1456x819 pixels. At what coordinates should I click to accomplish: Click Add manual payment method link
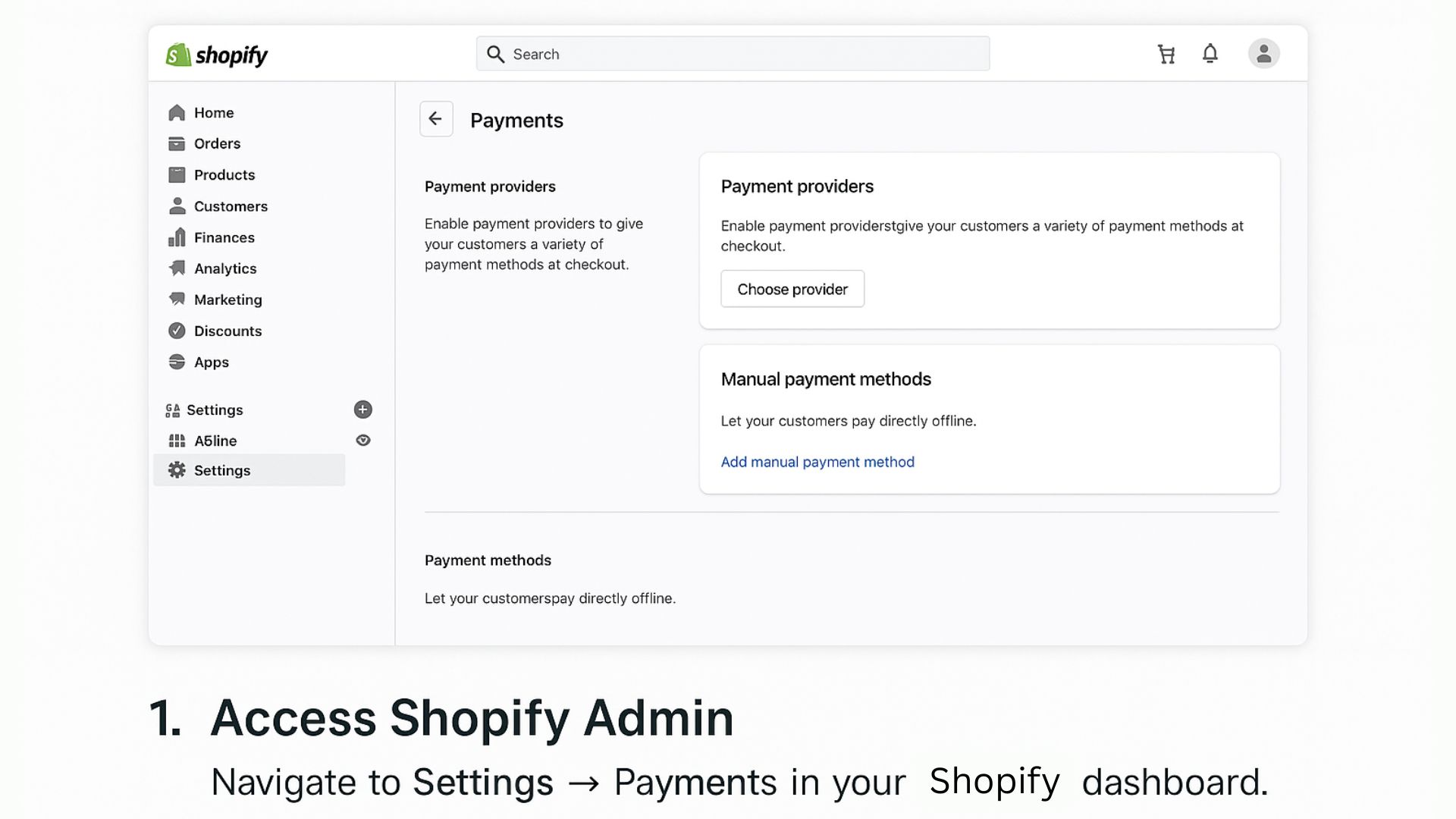[817, 462]
